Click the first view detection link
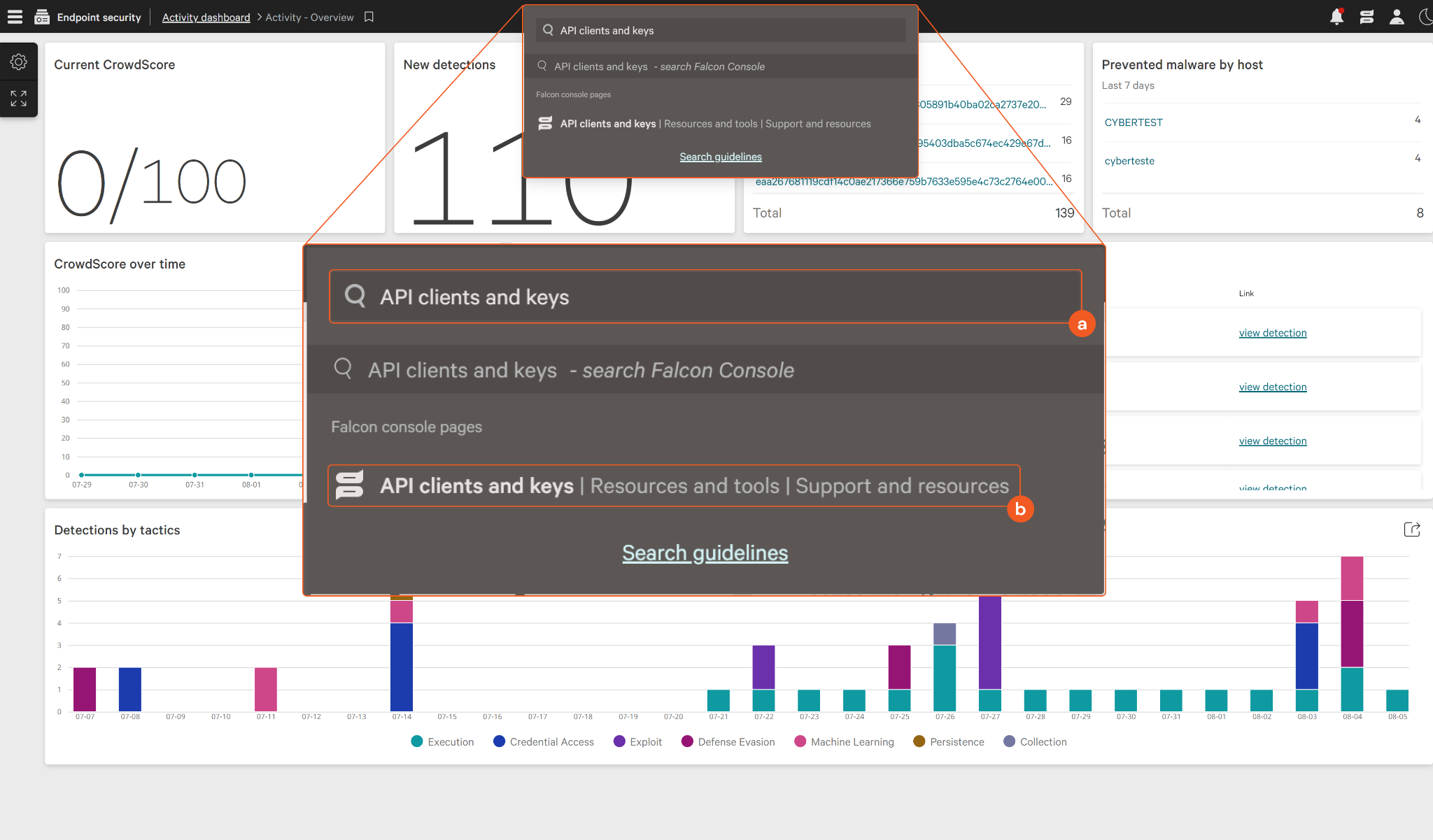 [1272, 333]
